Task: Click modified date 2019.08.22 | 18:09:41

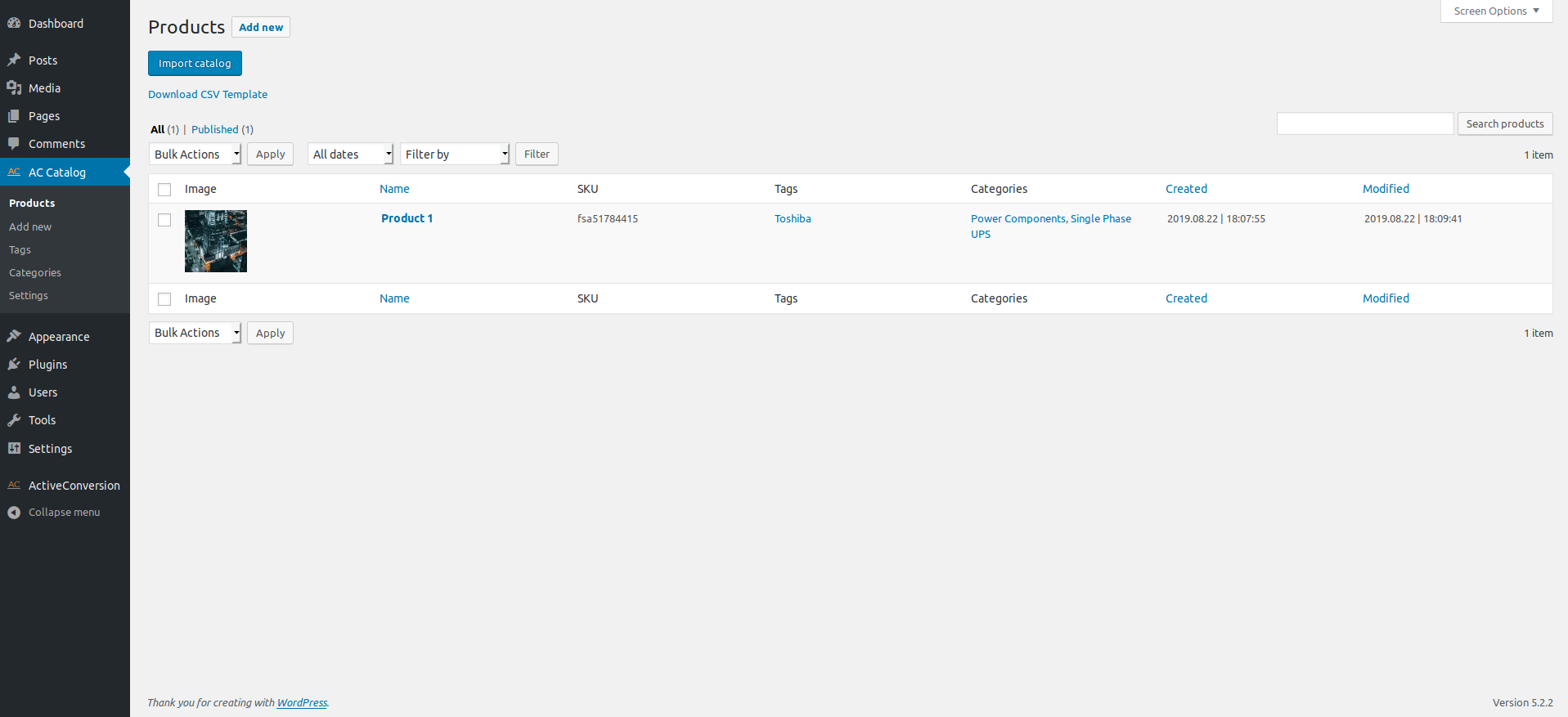Action: [x=1413, y=218]
